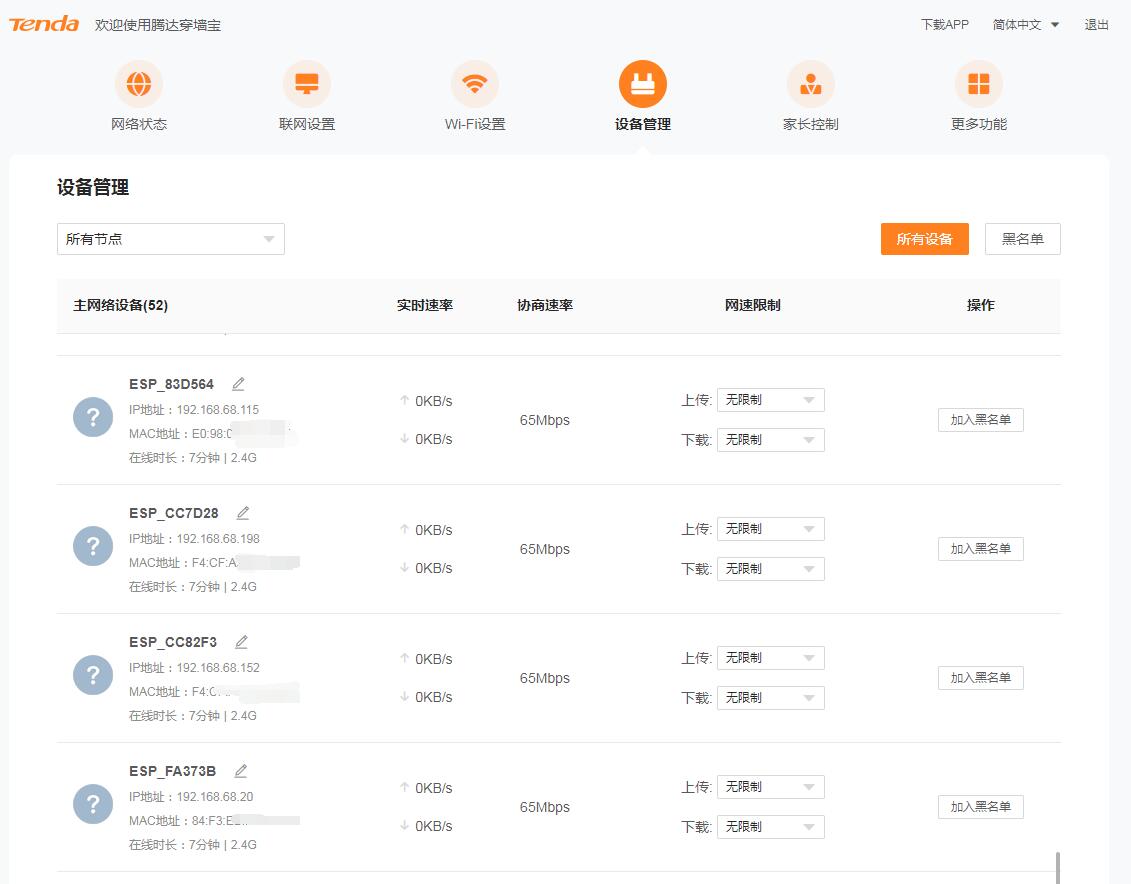Open the 更多功能 grid icon

[979, 84]
